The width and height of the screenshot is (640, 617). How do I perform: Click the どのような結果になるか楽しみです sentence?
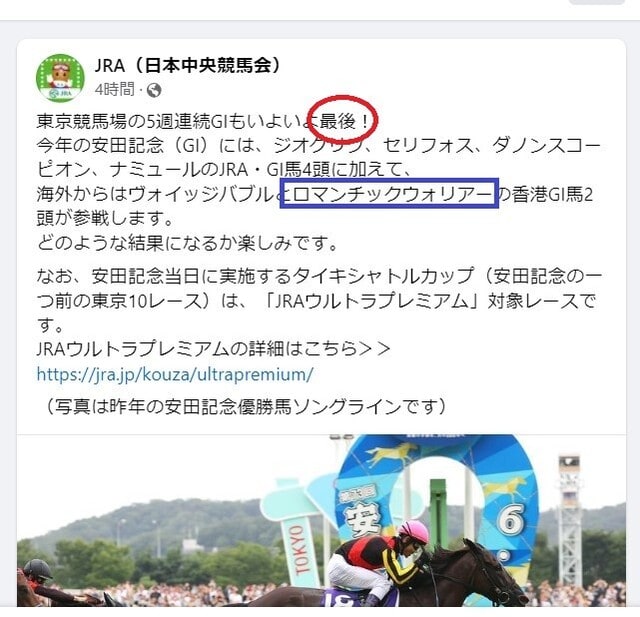[x=187, y=244]
